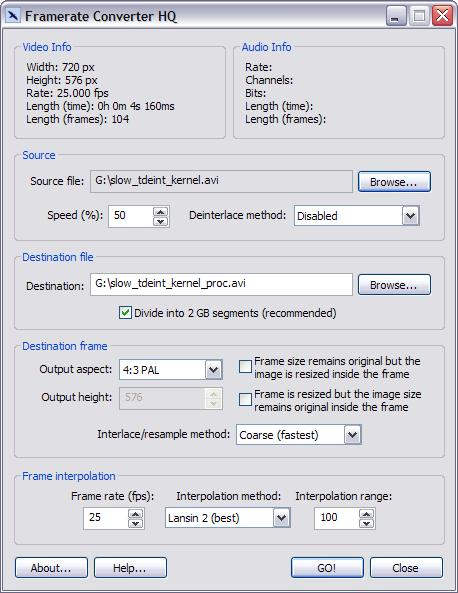Increase Interpolation range with up arrow
Viewport: 458px width, 593px height.
click(366, 514)
